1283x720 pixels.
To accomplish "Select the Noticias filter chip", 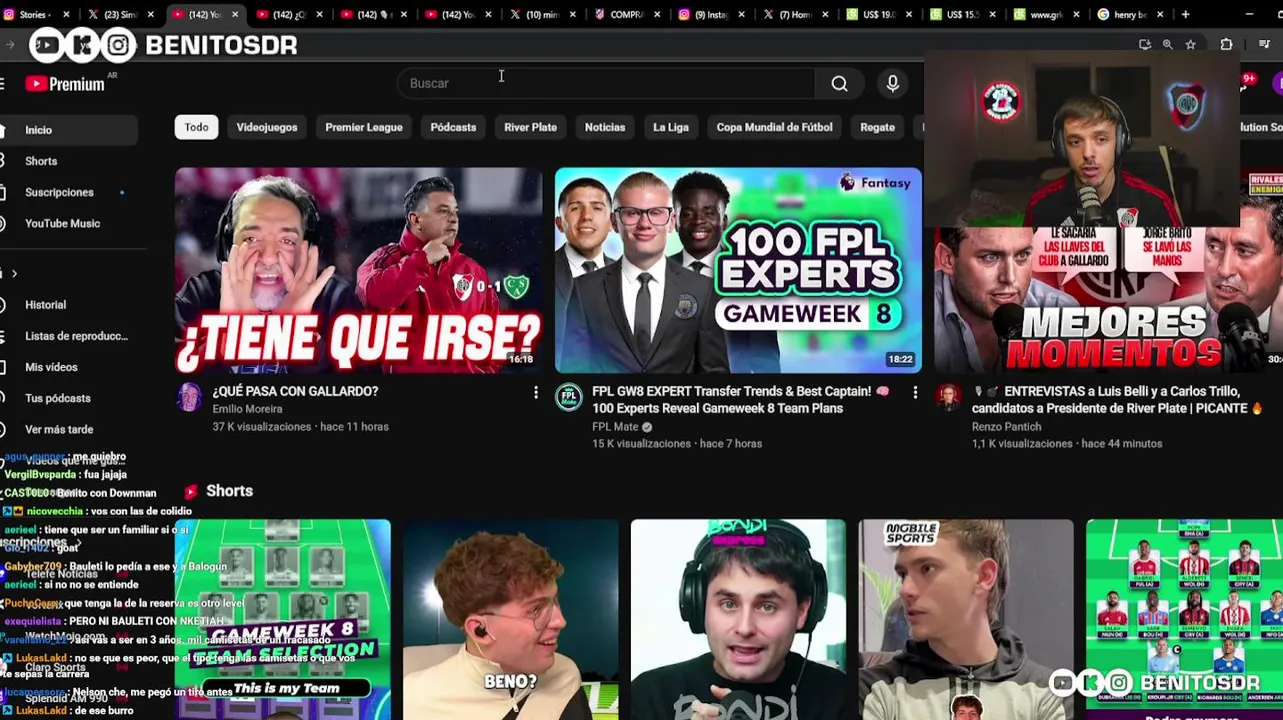I will pyautogui.click(x=605, y=127).
